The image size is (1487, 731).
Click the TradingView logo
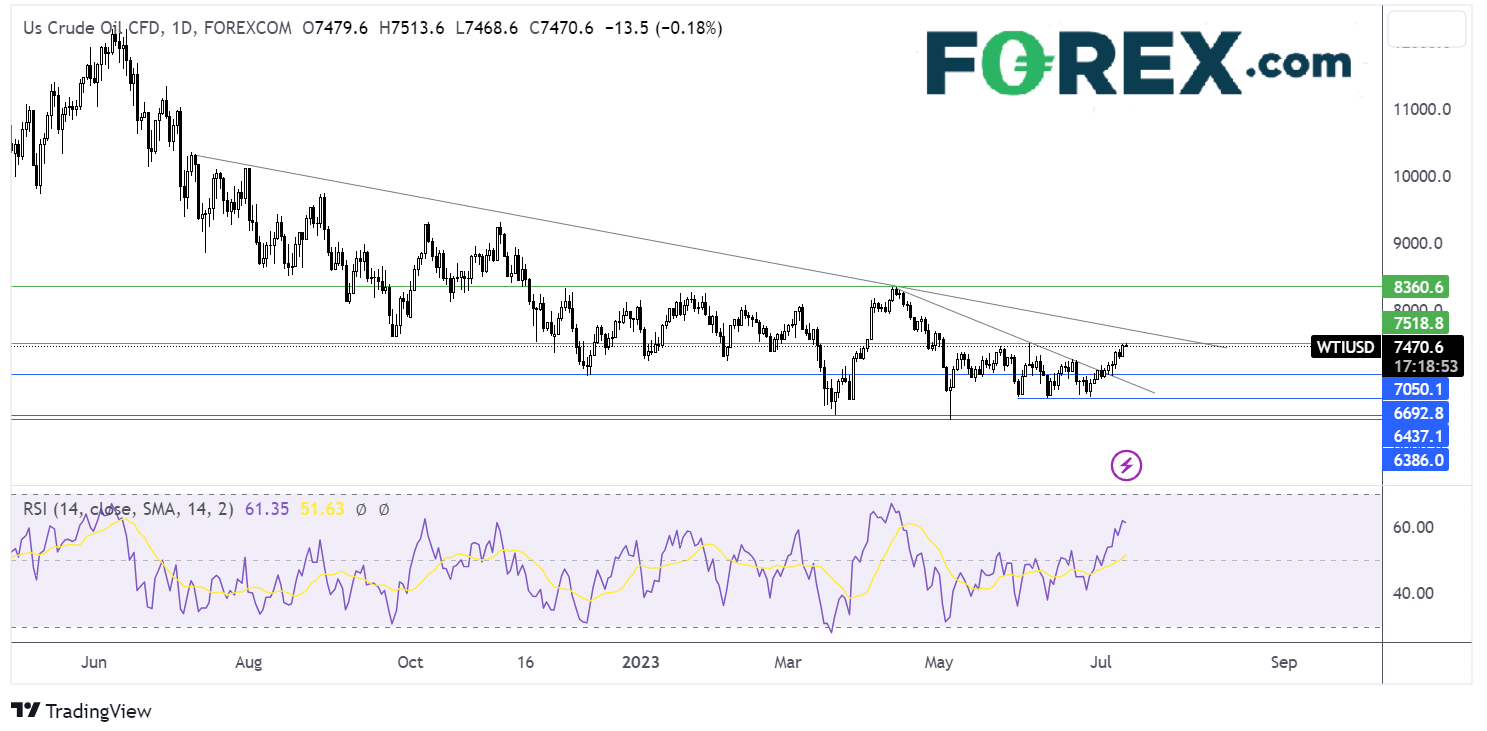[x=82, y=711]
